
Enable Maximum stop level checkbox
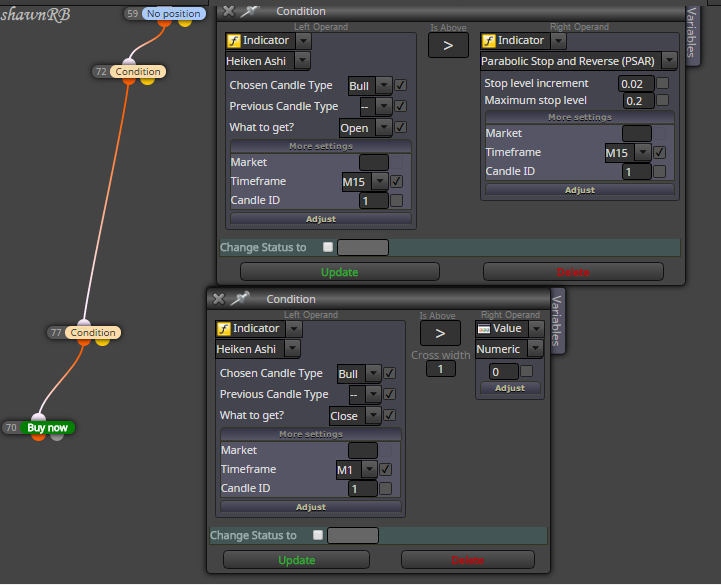pos(663,100)
